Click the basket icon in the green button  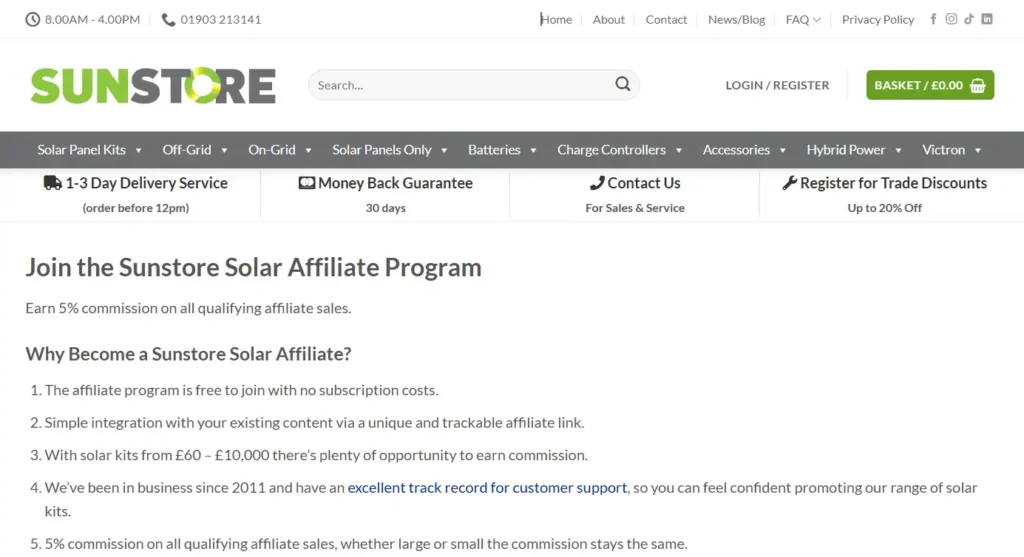tap(978, 86)
